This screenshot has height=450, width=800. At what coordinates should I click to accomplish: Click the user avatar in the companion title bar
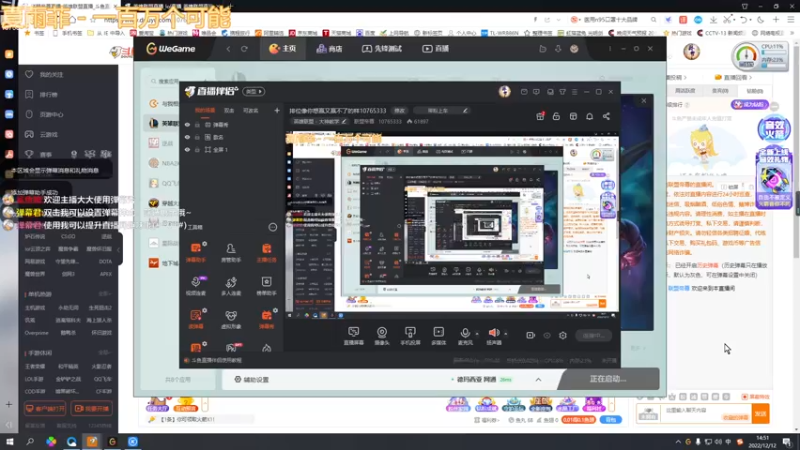coord(505,91)
